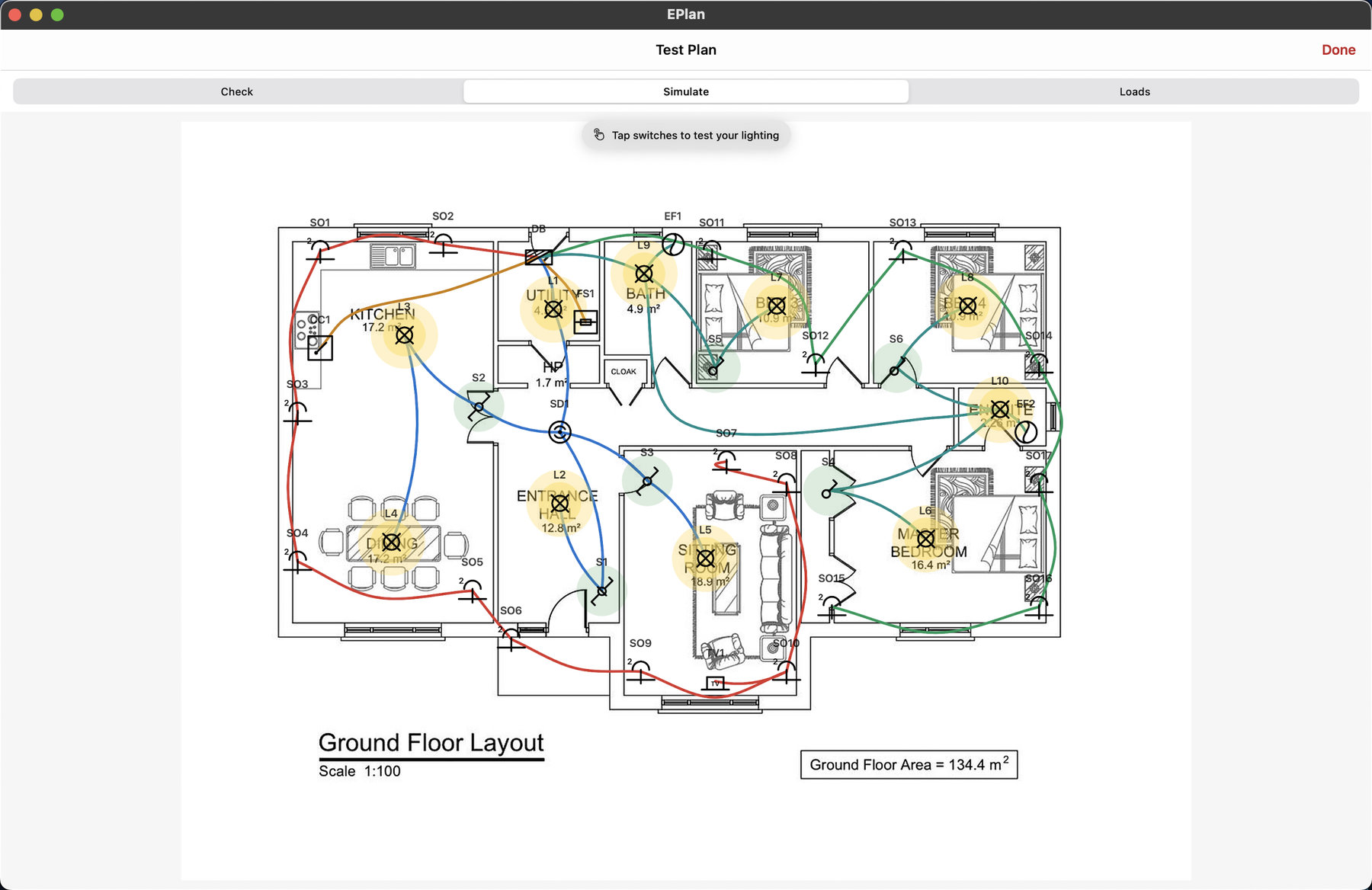Click the red Done button
1372x890 pixels.
point(1338,50)
